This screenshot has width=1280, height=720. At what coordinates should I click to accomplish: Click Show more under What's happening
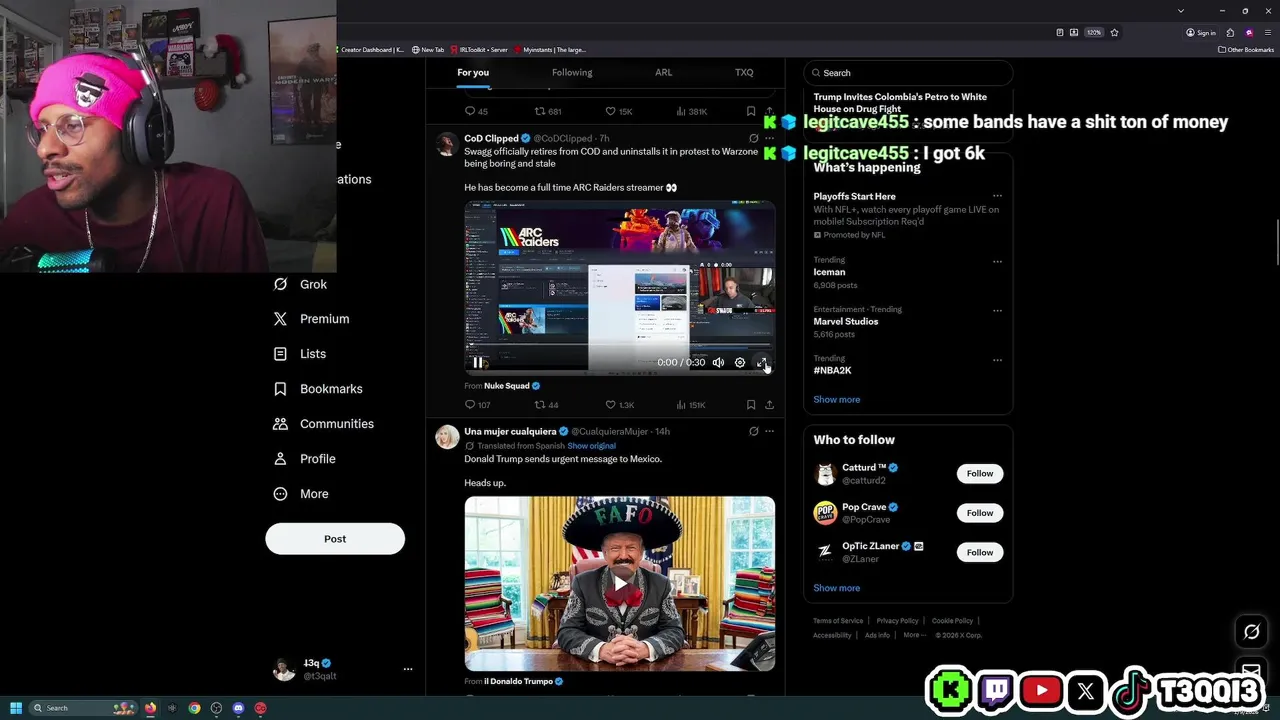point(836,399)
